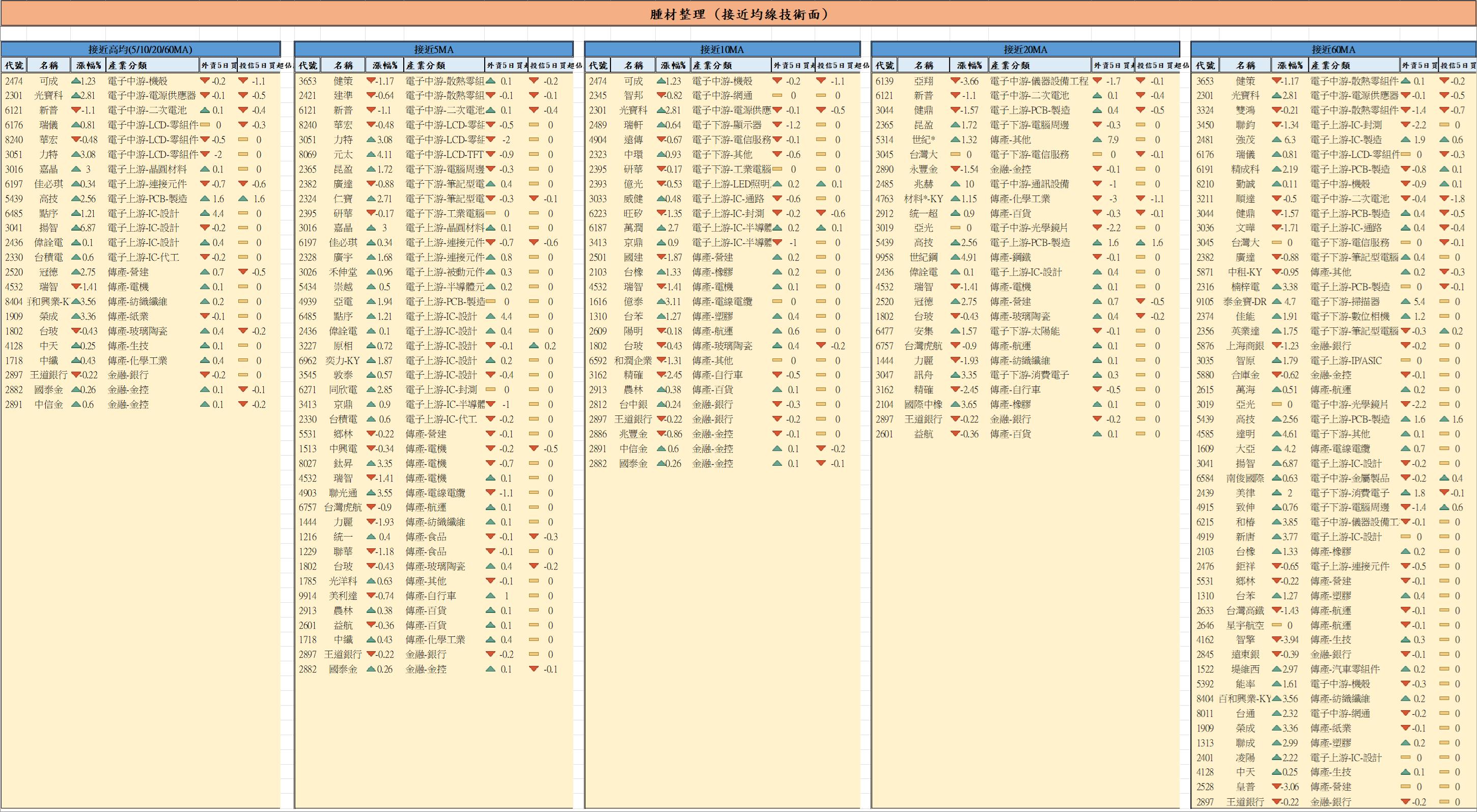Click red down arrow beside 智擎 -3.94
Viewport: 1477px width, 812px height.
1277,639
